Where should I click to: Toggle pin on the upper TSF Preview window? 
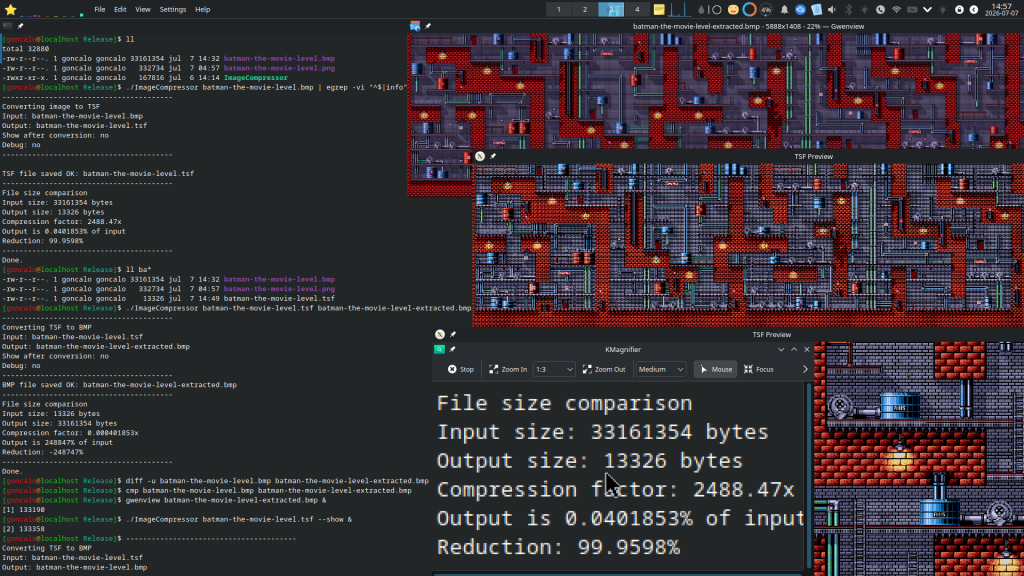tap(493, 156)
